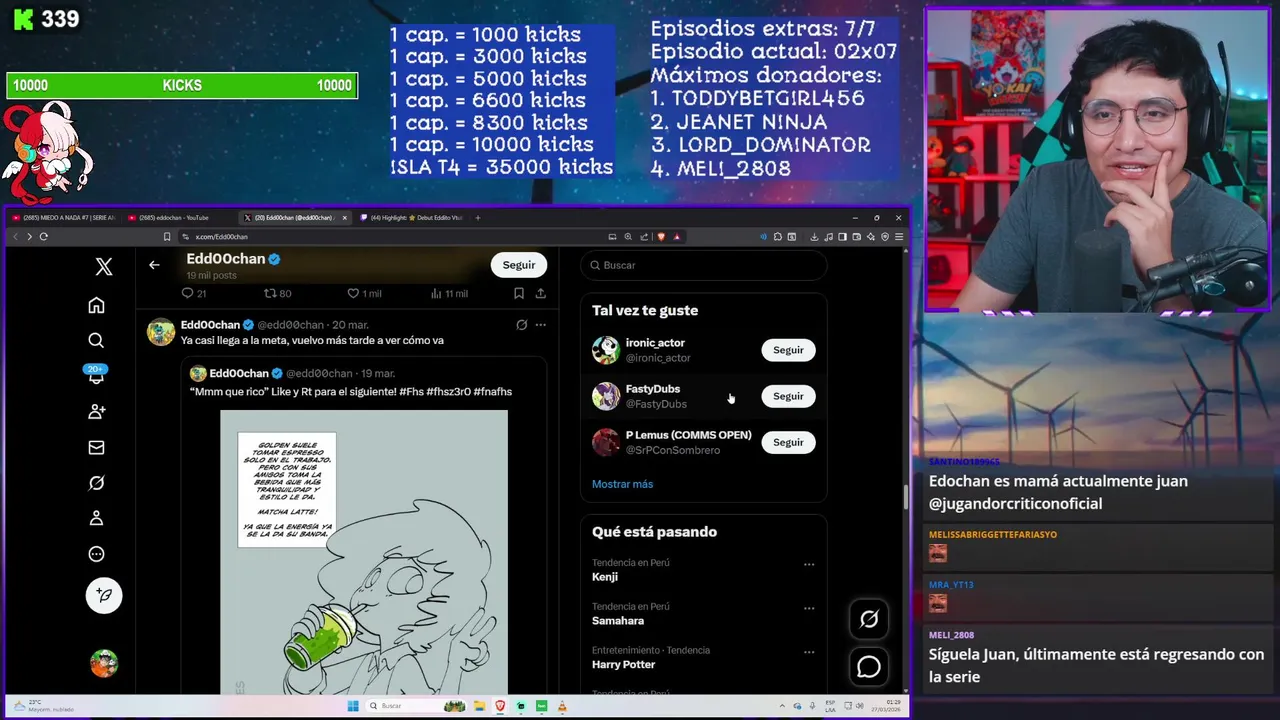This screenshot has height=720, width=1280.
Task: Like the post with 1 mil likes
Action: click(x=364, y=293)
